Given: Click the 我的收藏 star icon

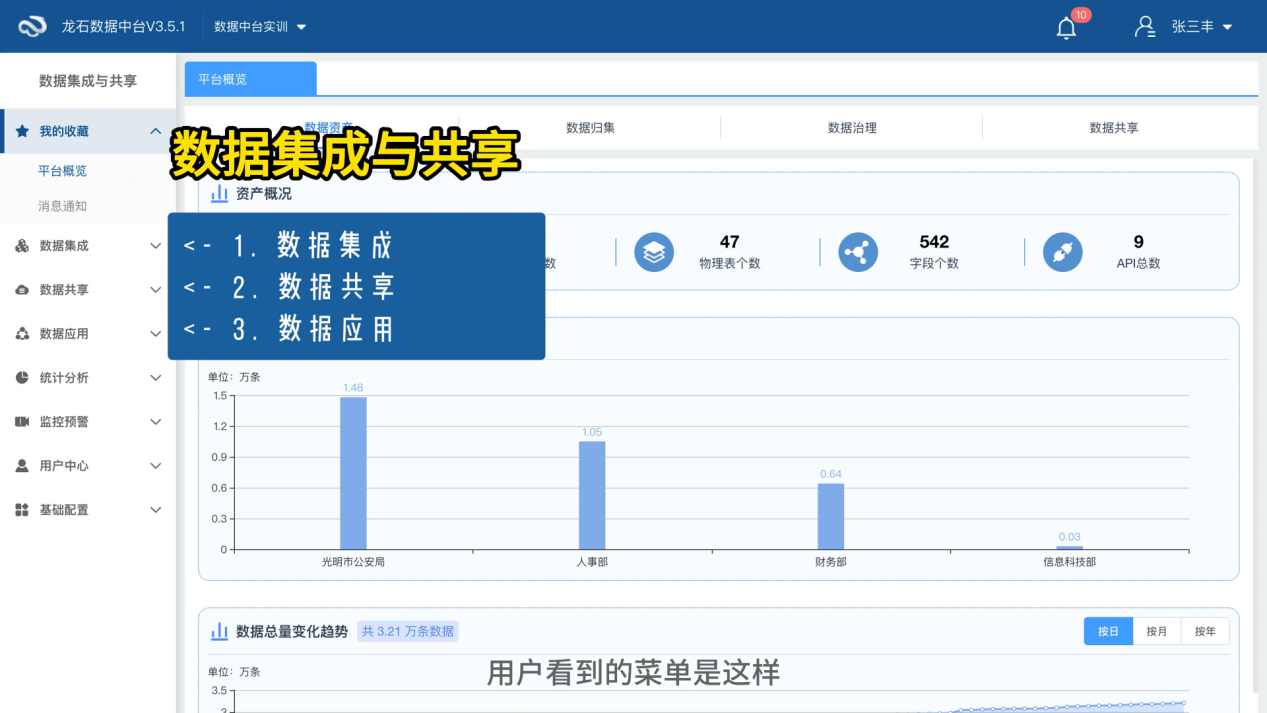Looking at the screenshot, I should pyautogui.click(x=22, y=129).
